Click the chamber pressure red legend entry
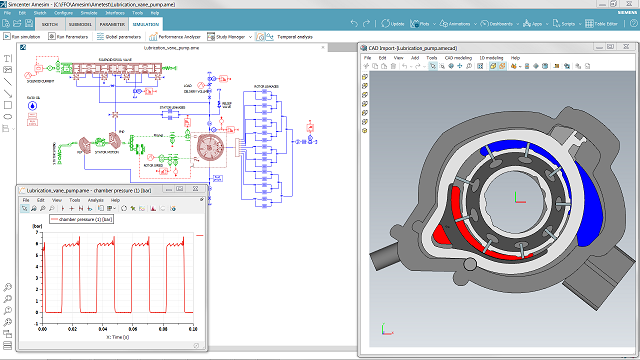The image size is (640, 360). [x=81, y=220]
